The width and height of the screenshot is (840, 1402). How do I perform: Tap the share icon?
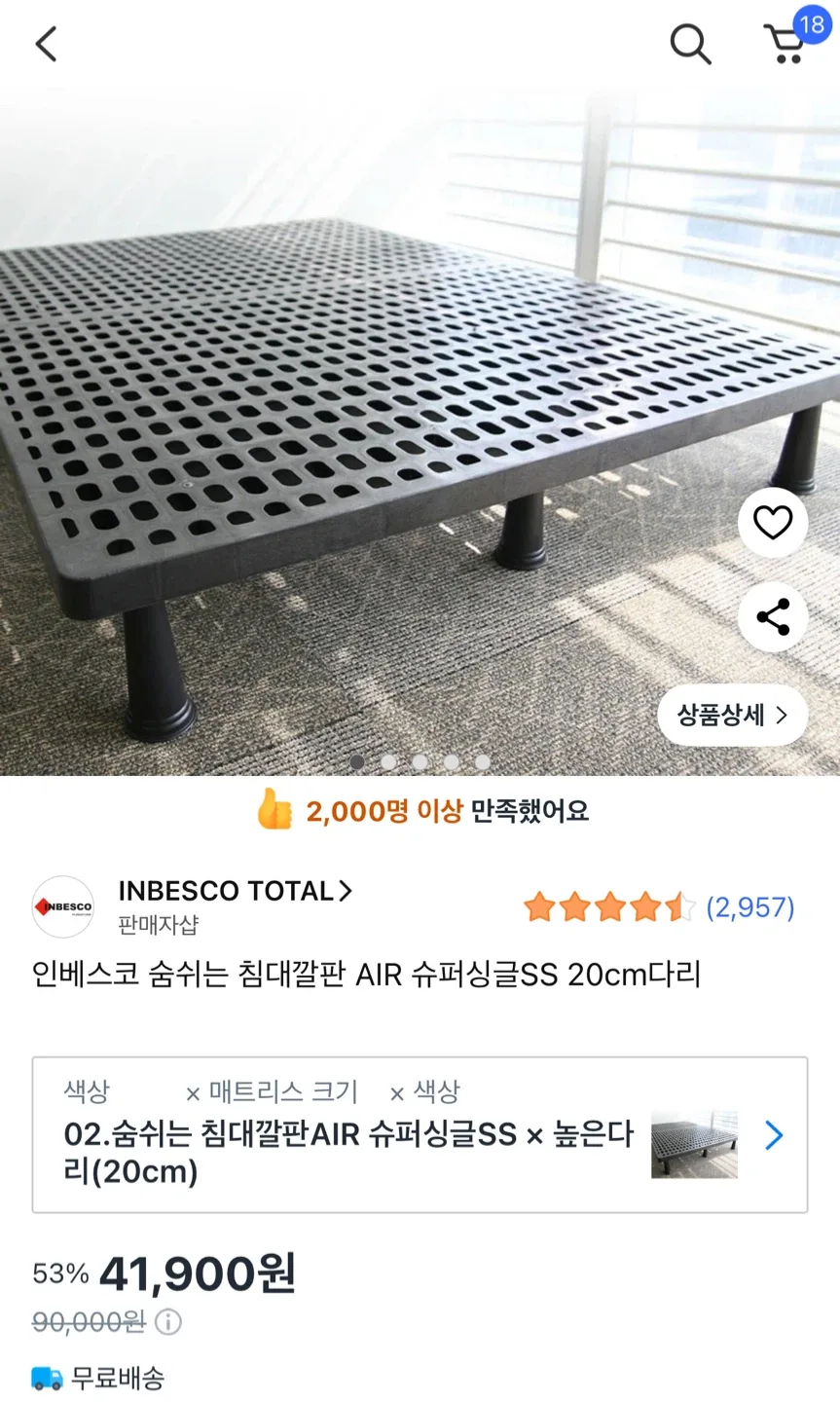[x=773, y=617]
